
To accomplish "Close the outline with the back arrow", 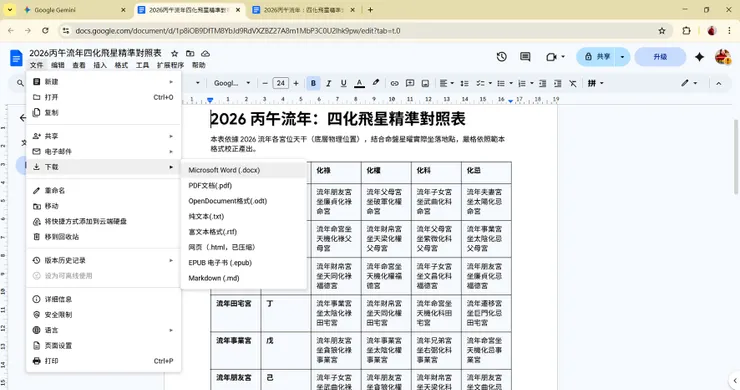I will (23, 118).
